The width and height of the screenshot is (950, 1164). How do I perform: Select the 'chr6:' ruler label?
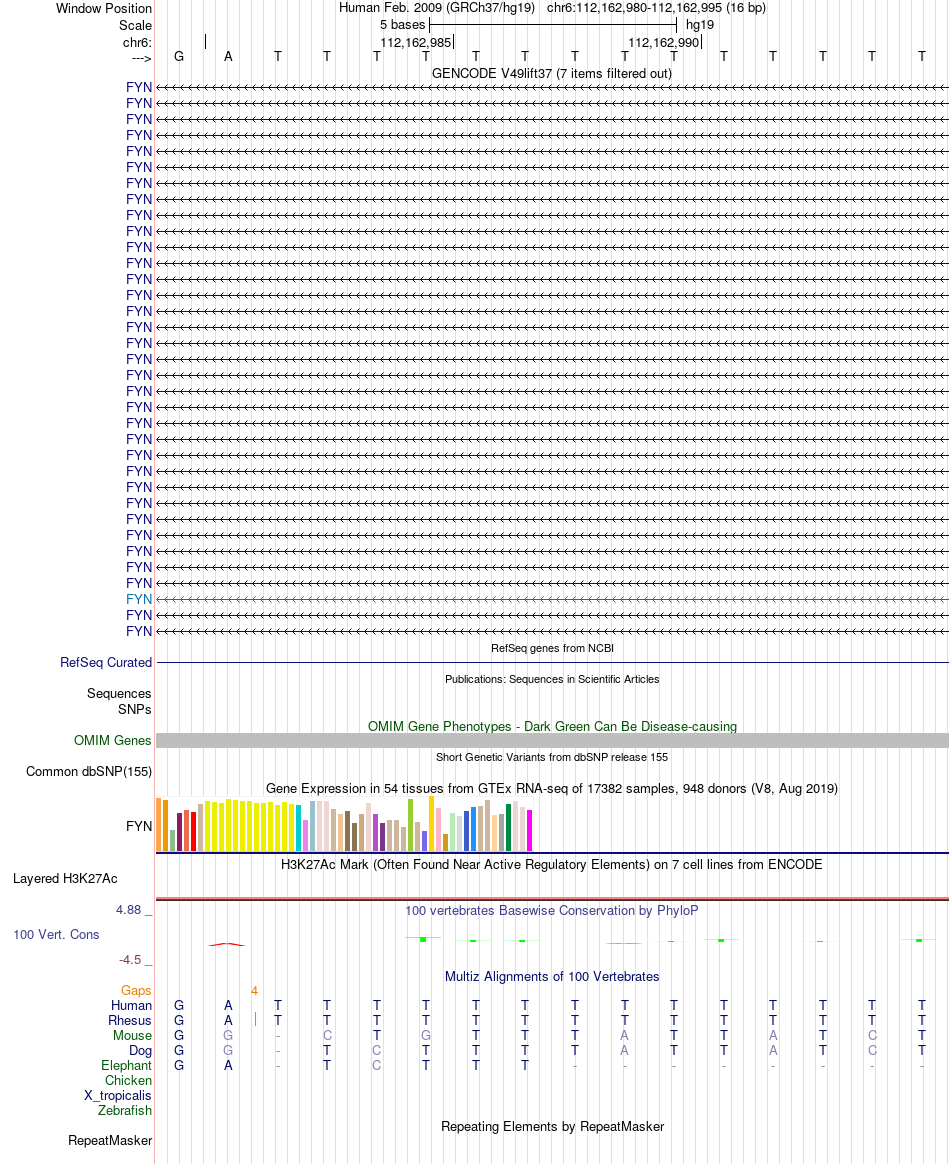tap(137, 42)
